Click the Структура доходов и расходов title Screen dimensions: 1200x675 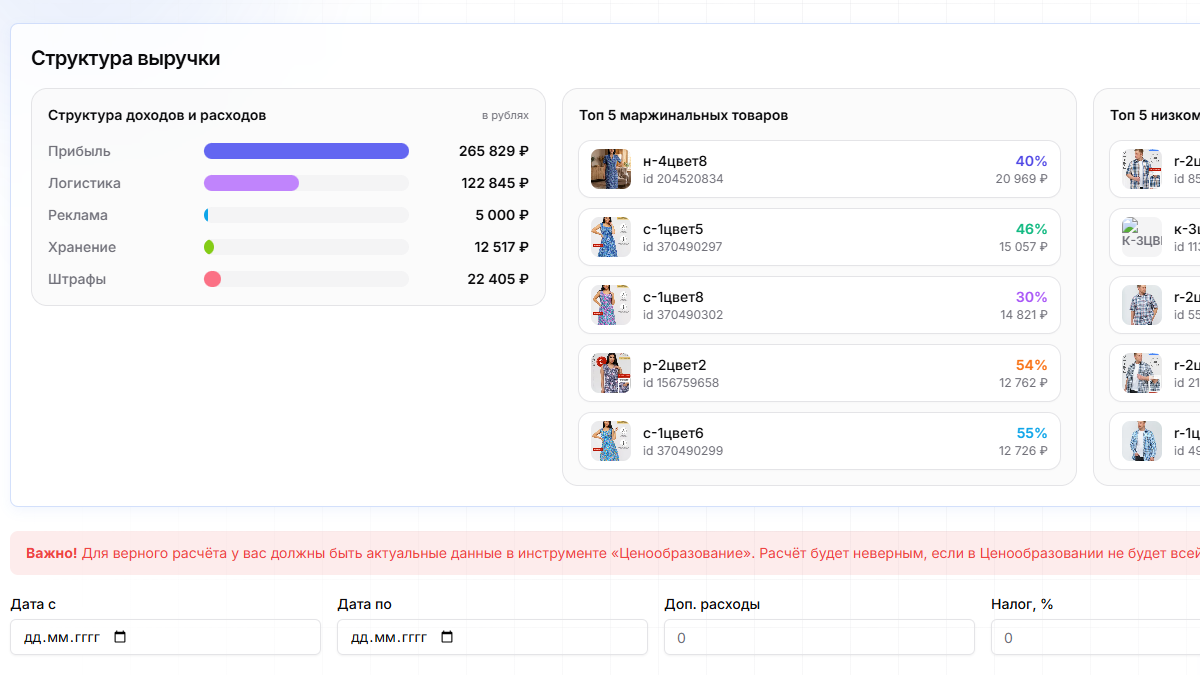click(157, 115)
